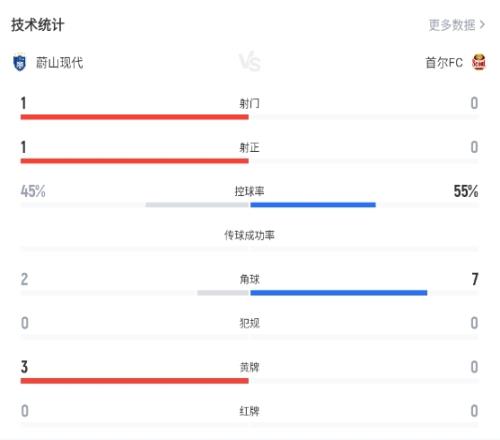Viewport: 500px width, 440px height.
Task: Select the 犯规 fouls label
Action: click(249, 323)
